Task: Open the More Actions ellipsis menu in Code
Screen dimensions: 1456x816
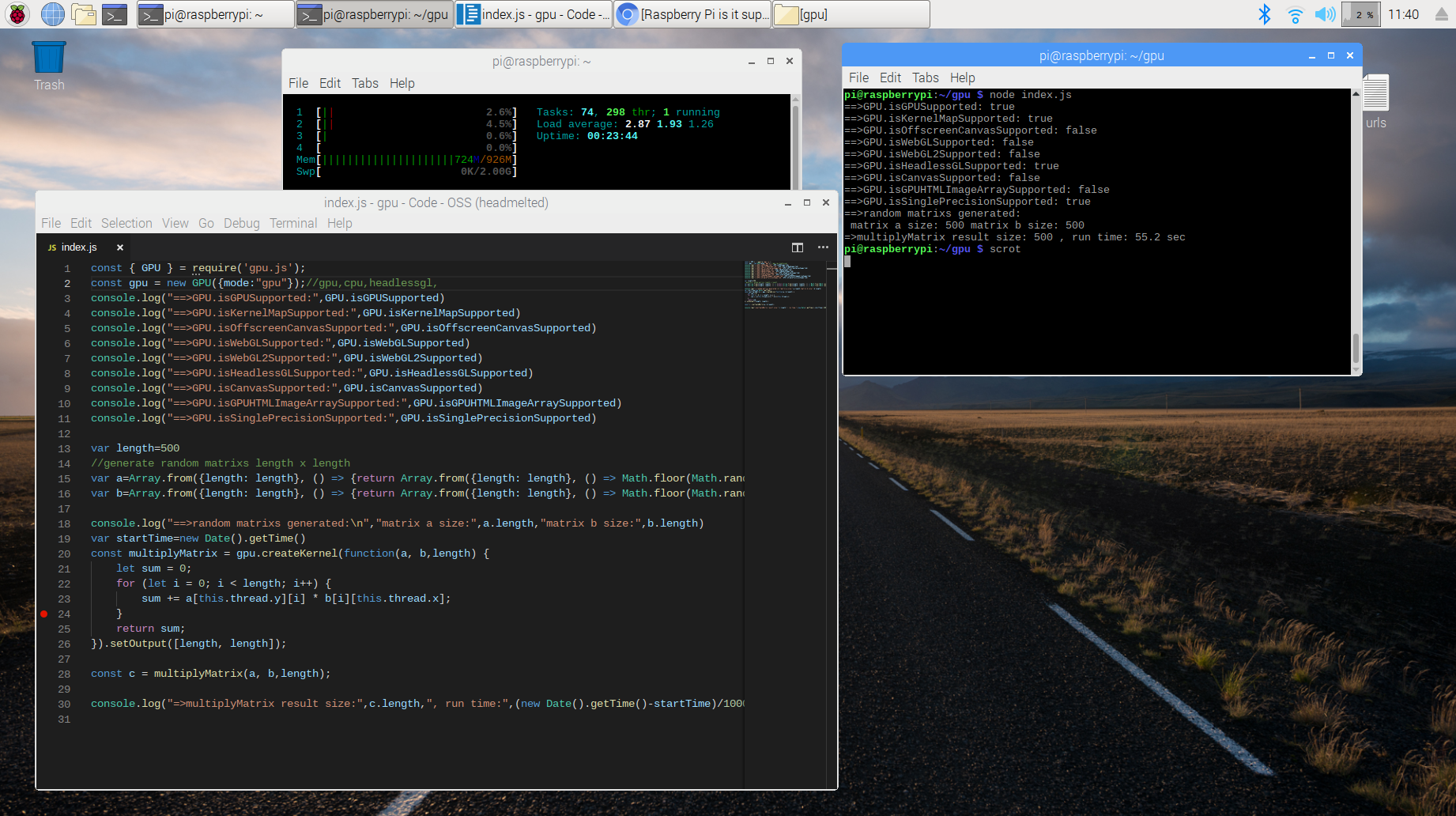Action: tap(822, 247)
